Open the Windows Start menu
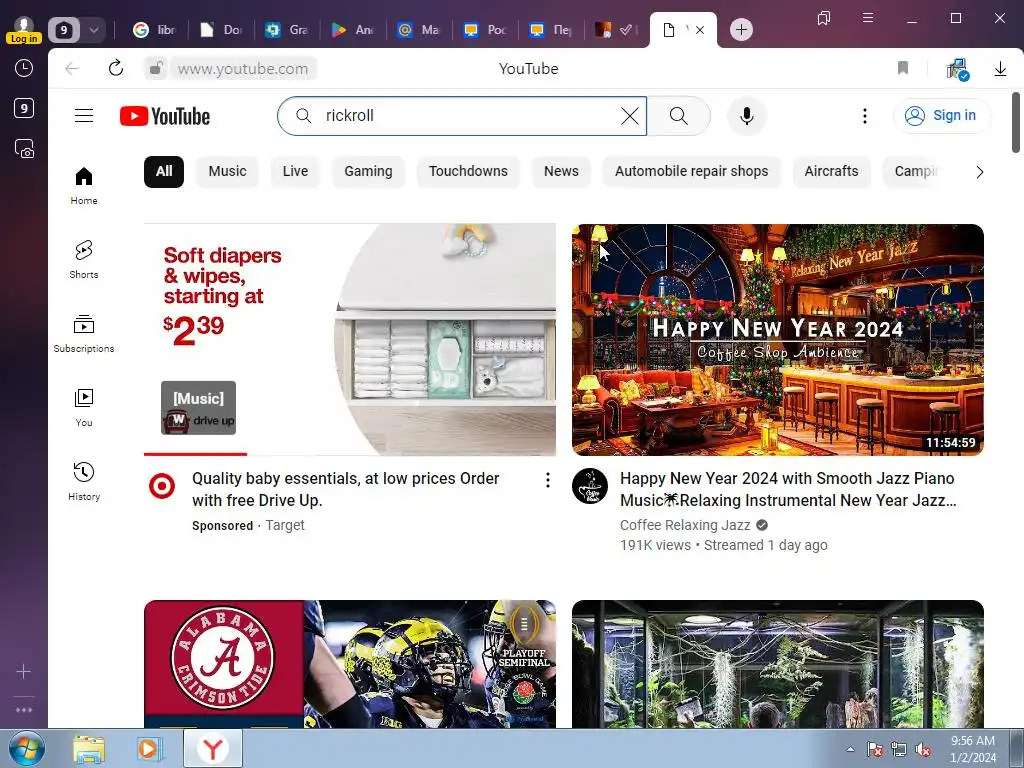This screenshot has width=1024, height=768. click(26, 748)
